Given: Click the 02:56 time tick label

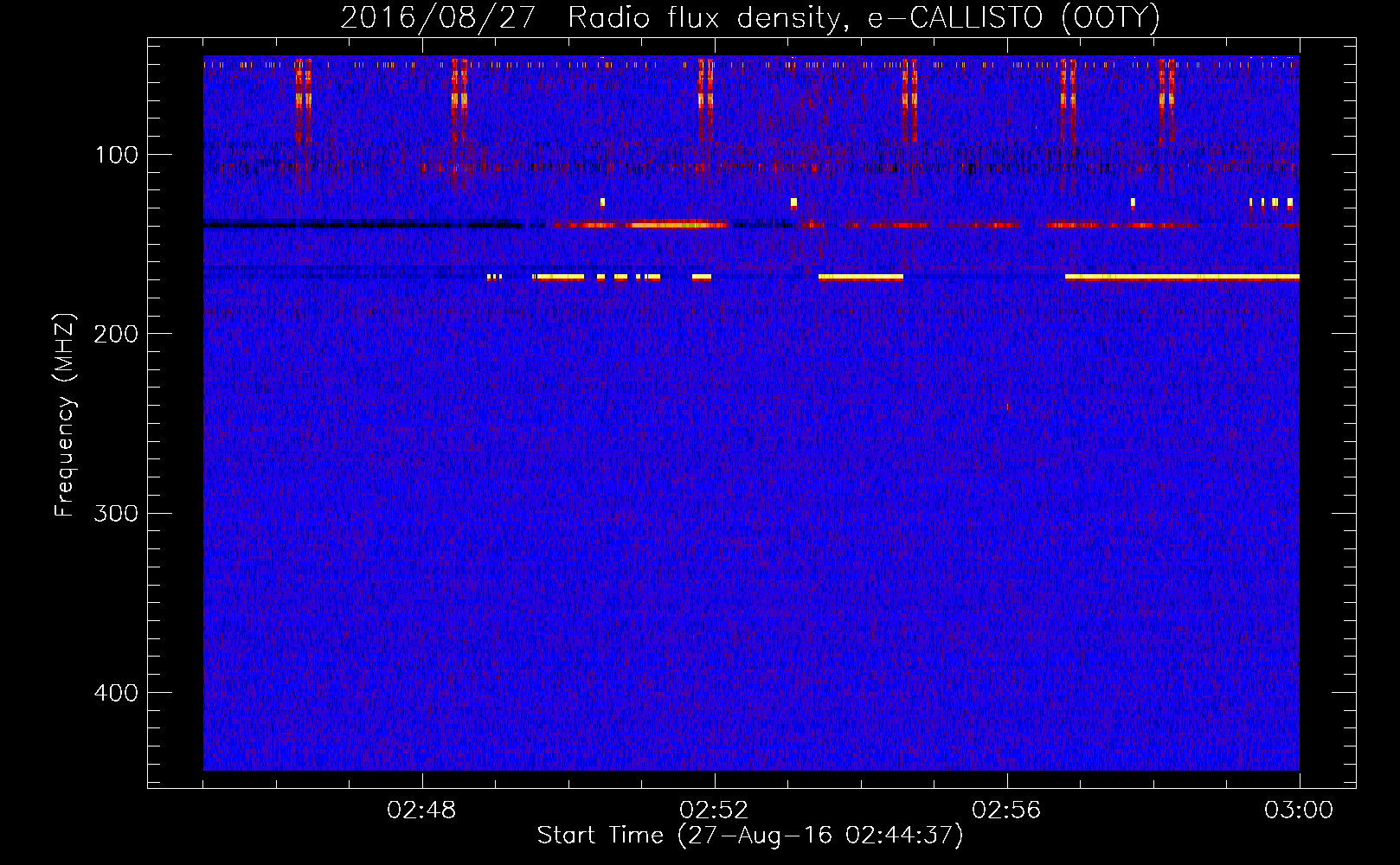Looking at the screenshot, I should pos(1006,811).
